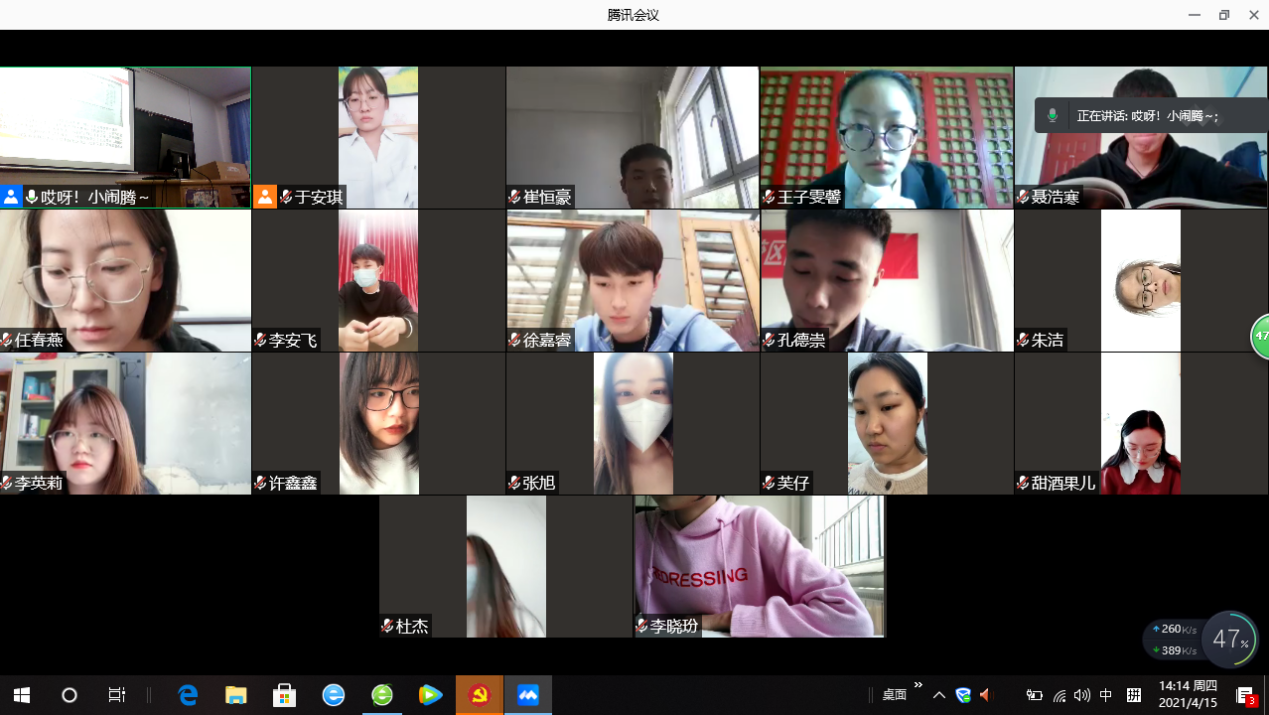Viewport: 1269px width, 715px height.
Task: Open Tencent Meeting from the taskbar
Action: (528, 695)
